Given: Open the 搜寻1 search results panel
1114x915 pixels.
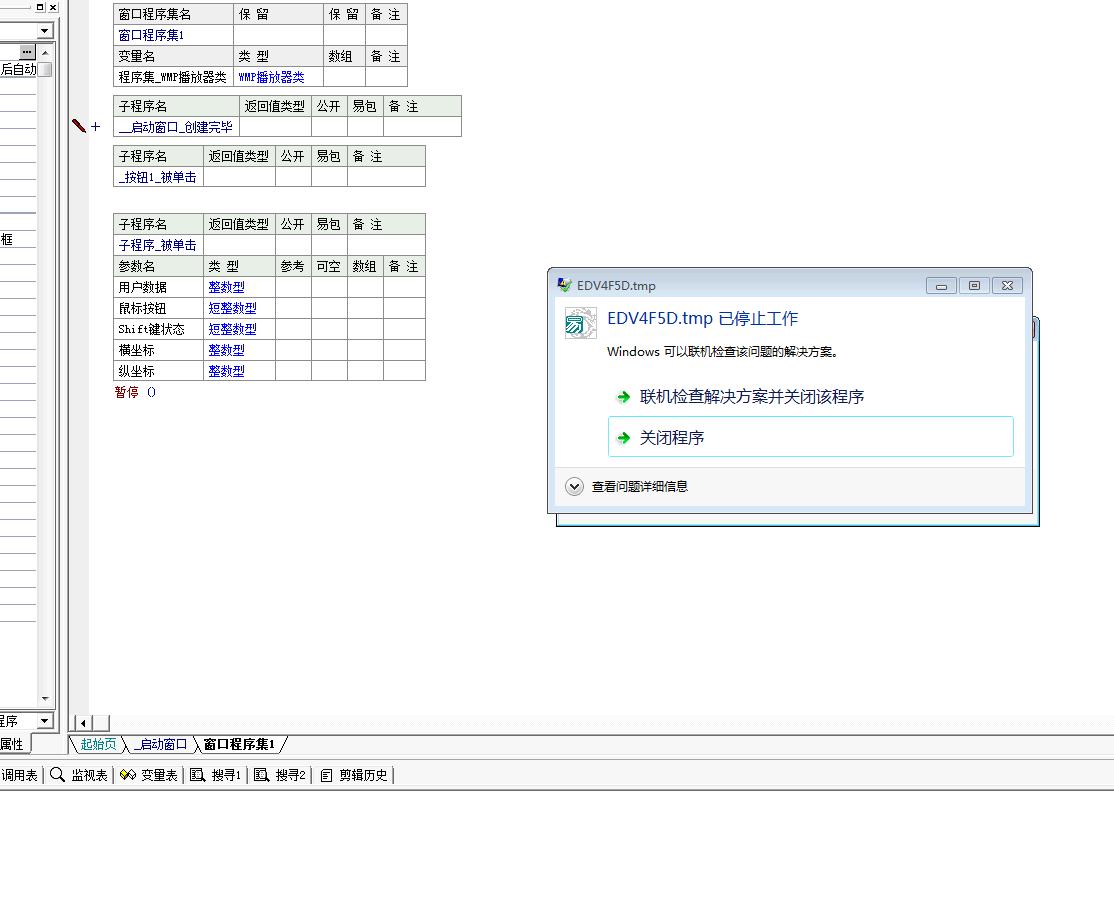Looking at the screenshot, I should coord(216,775).
